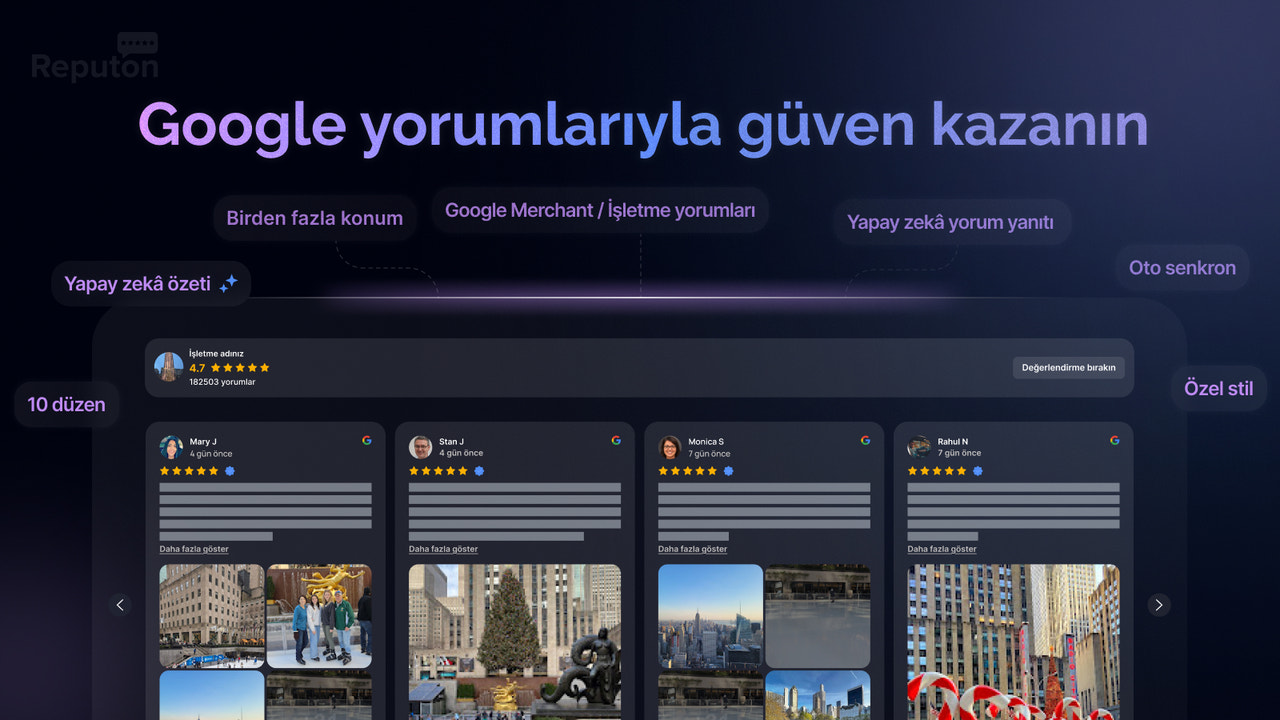Select the 10 düzen pill
This screenshot has height=720, width=1280.
[67, 404]
